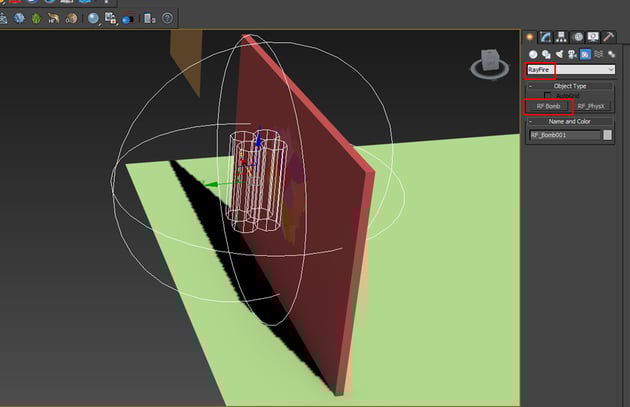
Task: Open the Utilities hammer tab
Action: pyautogui.click(x=608, y=37)
